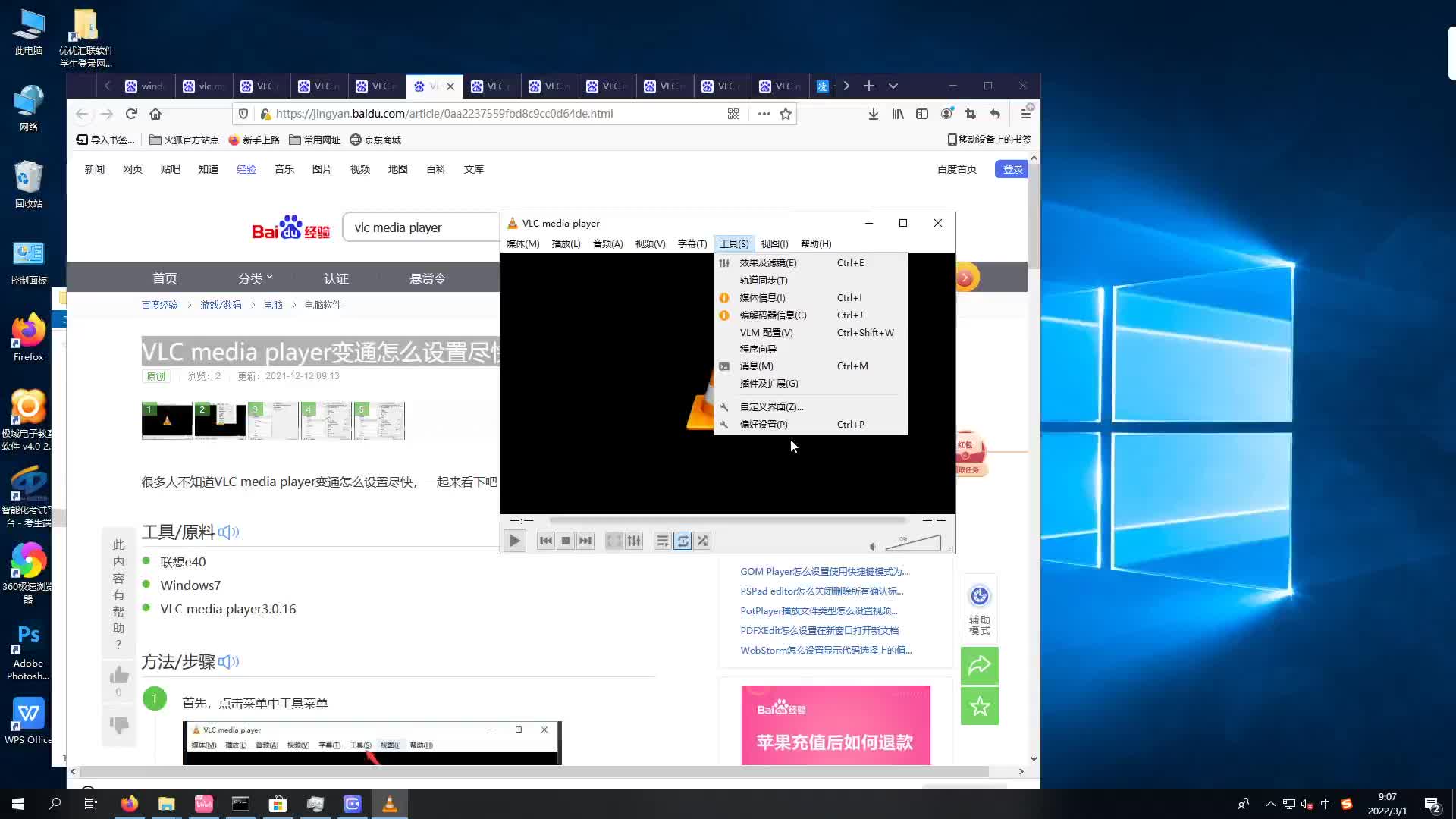1456x819 pixels.
Task: Open GOM Player related article link
Action: click(x=824, y=571)
